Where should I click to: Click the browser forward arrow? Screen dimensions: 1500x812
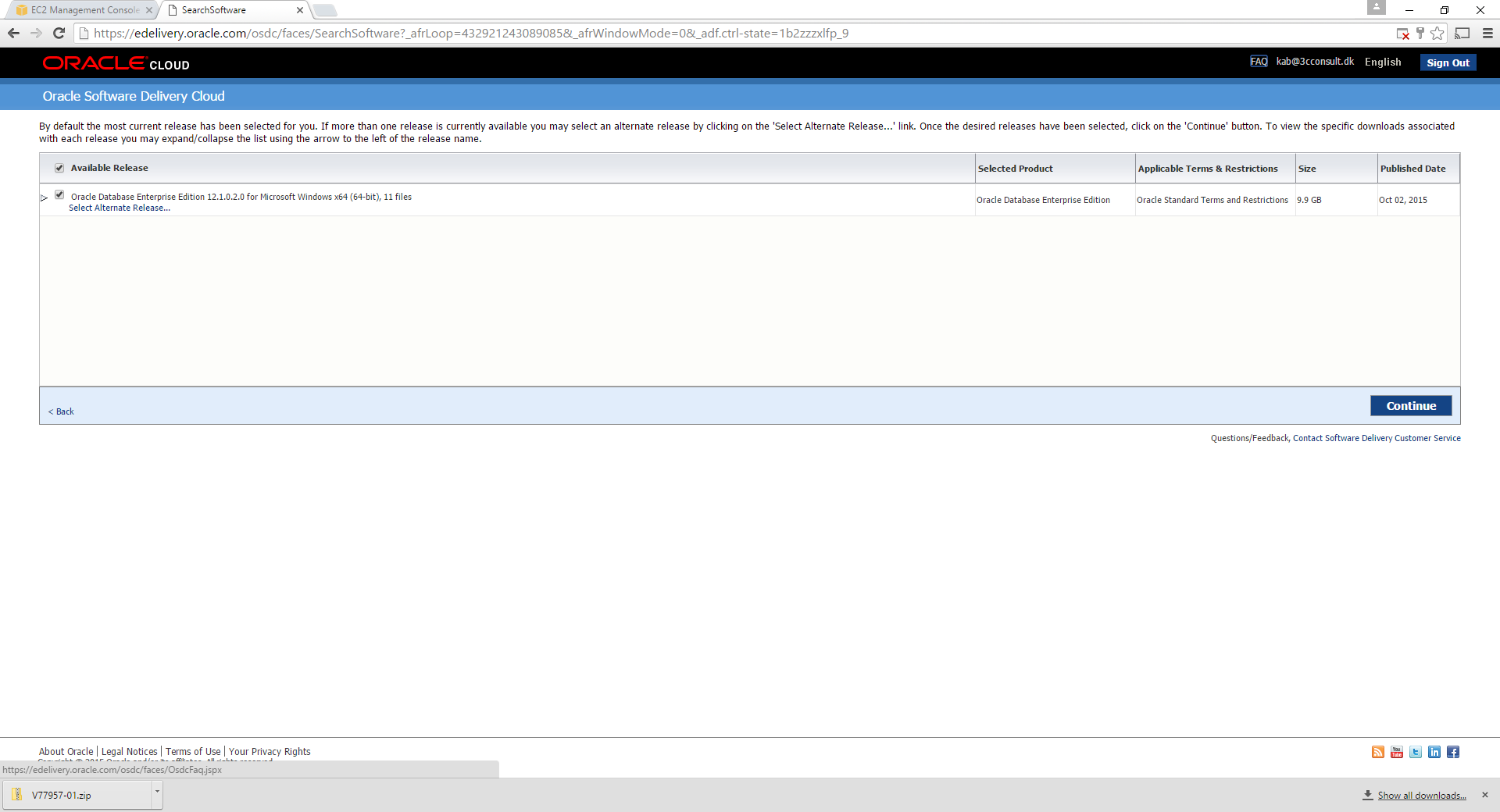[36, 33]
